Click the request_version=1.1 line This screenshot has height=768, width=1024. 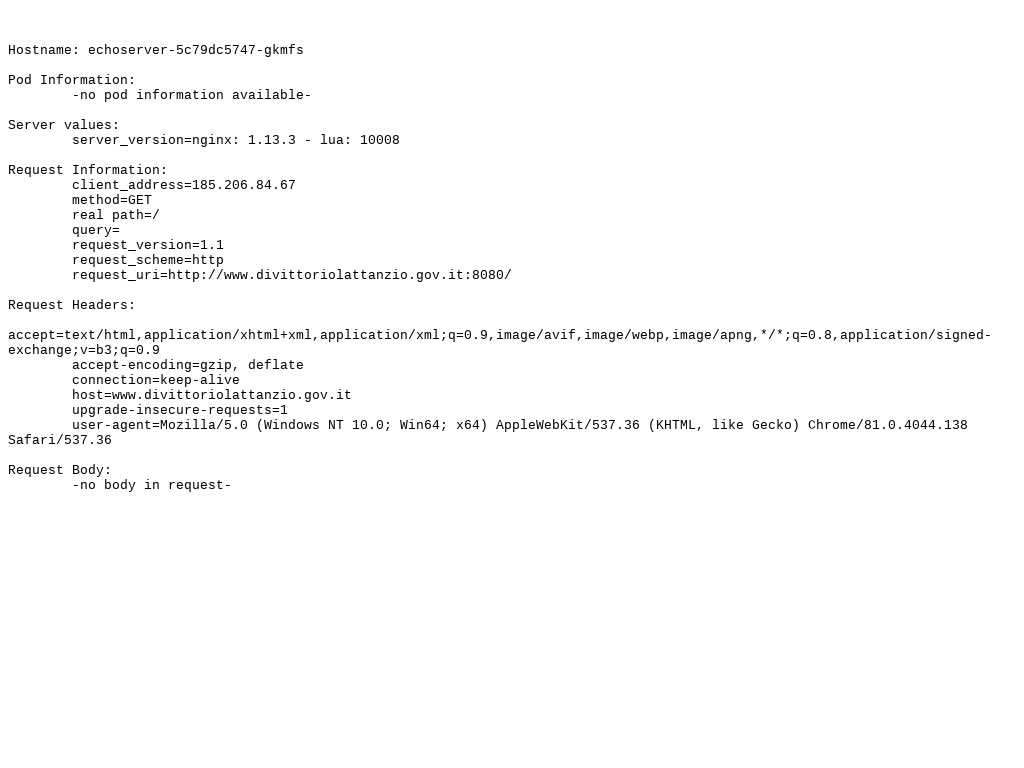pos(148,246)
